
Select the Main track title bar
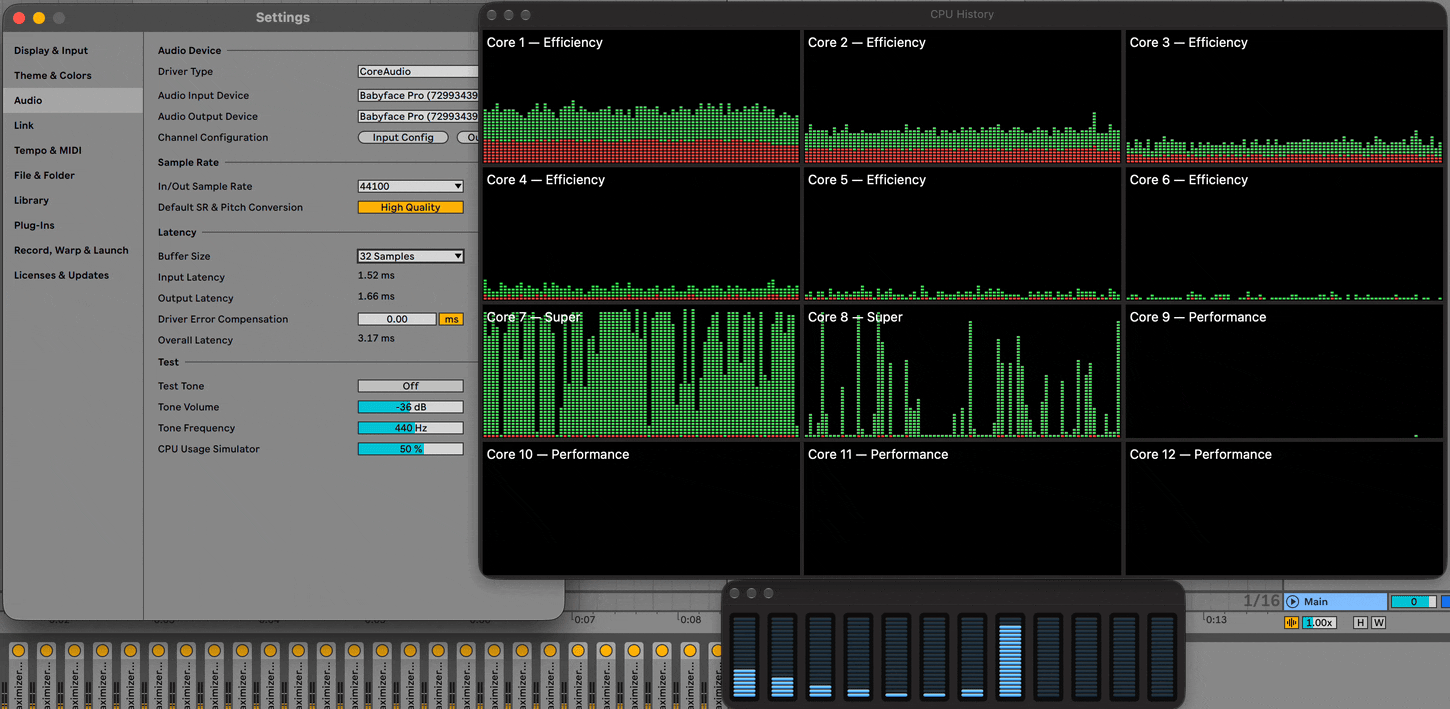pos(1336,601)
